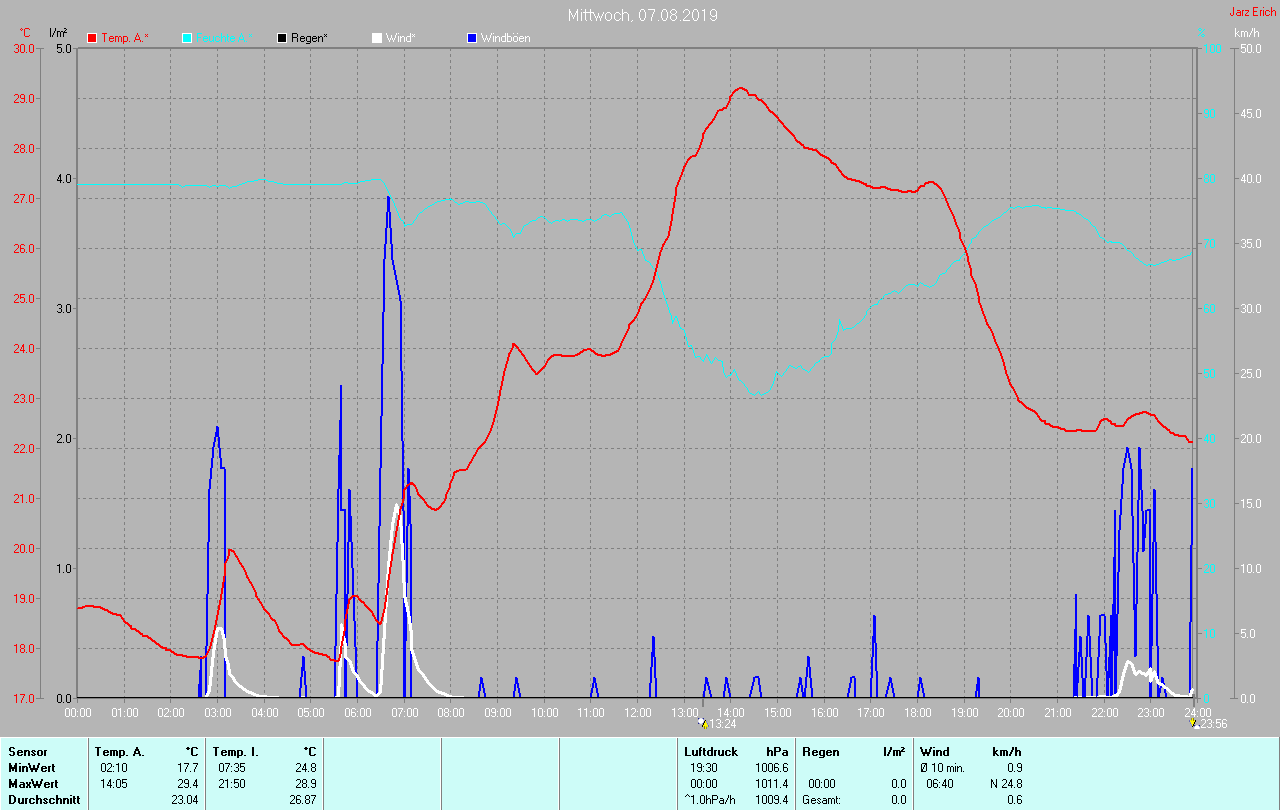Click the cyan Feuchte A. legend square
This screenshot has width=1280, height=810.
188,38
